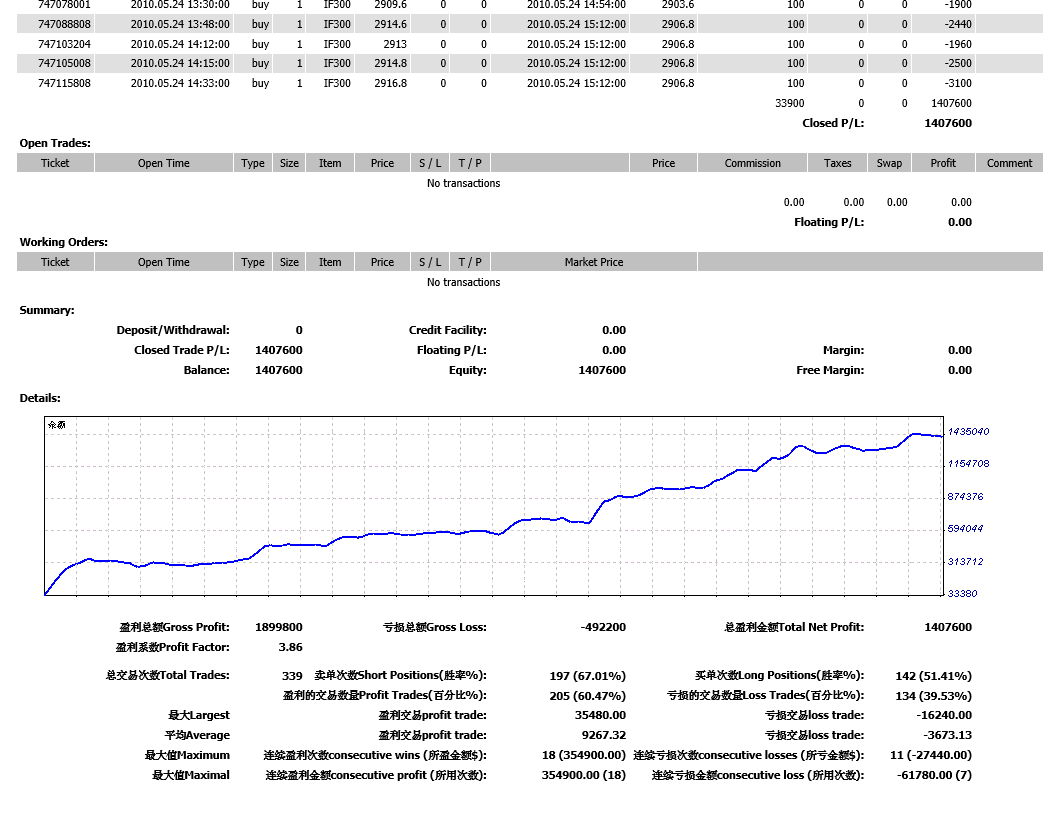1061x836 pixels.
Task: Click the Gross Profit value 1899800
Action: coord(278,627)
